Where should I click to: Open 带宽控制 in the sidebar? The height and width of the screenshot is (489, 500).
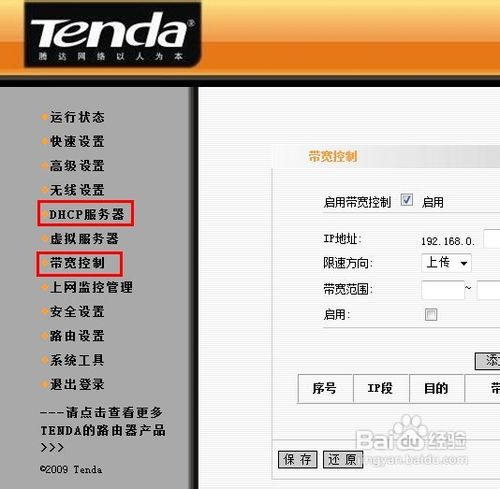tap(77, 263)
